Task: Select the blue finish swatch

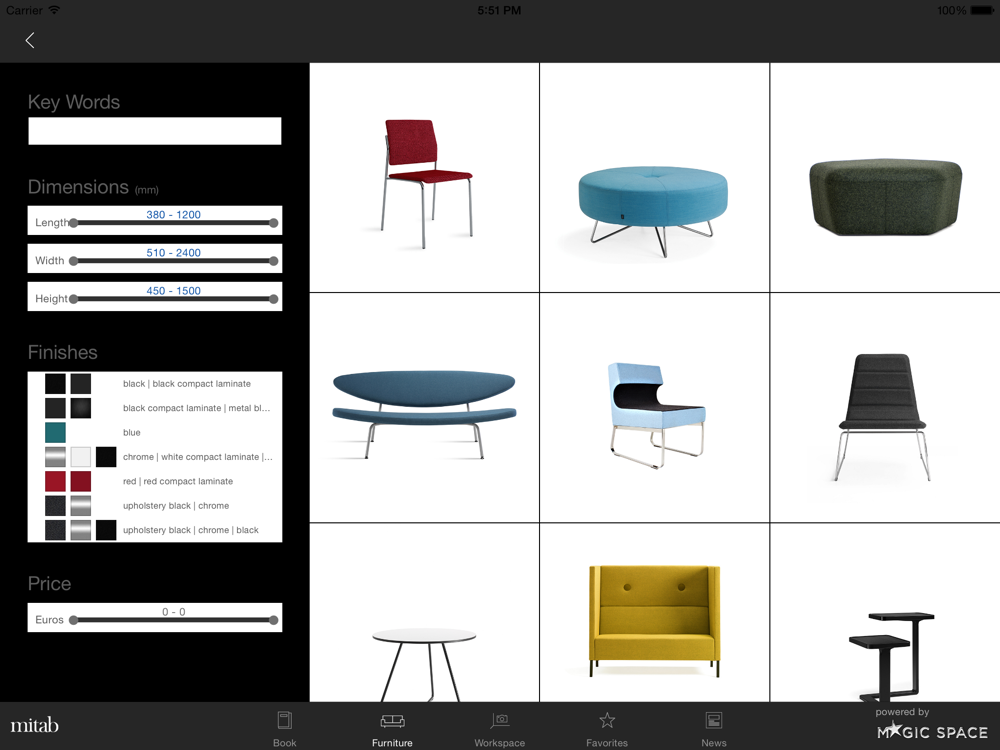Action: click(x=55, y=432)
